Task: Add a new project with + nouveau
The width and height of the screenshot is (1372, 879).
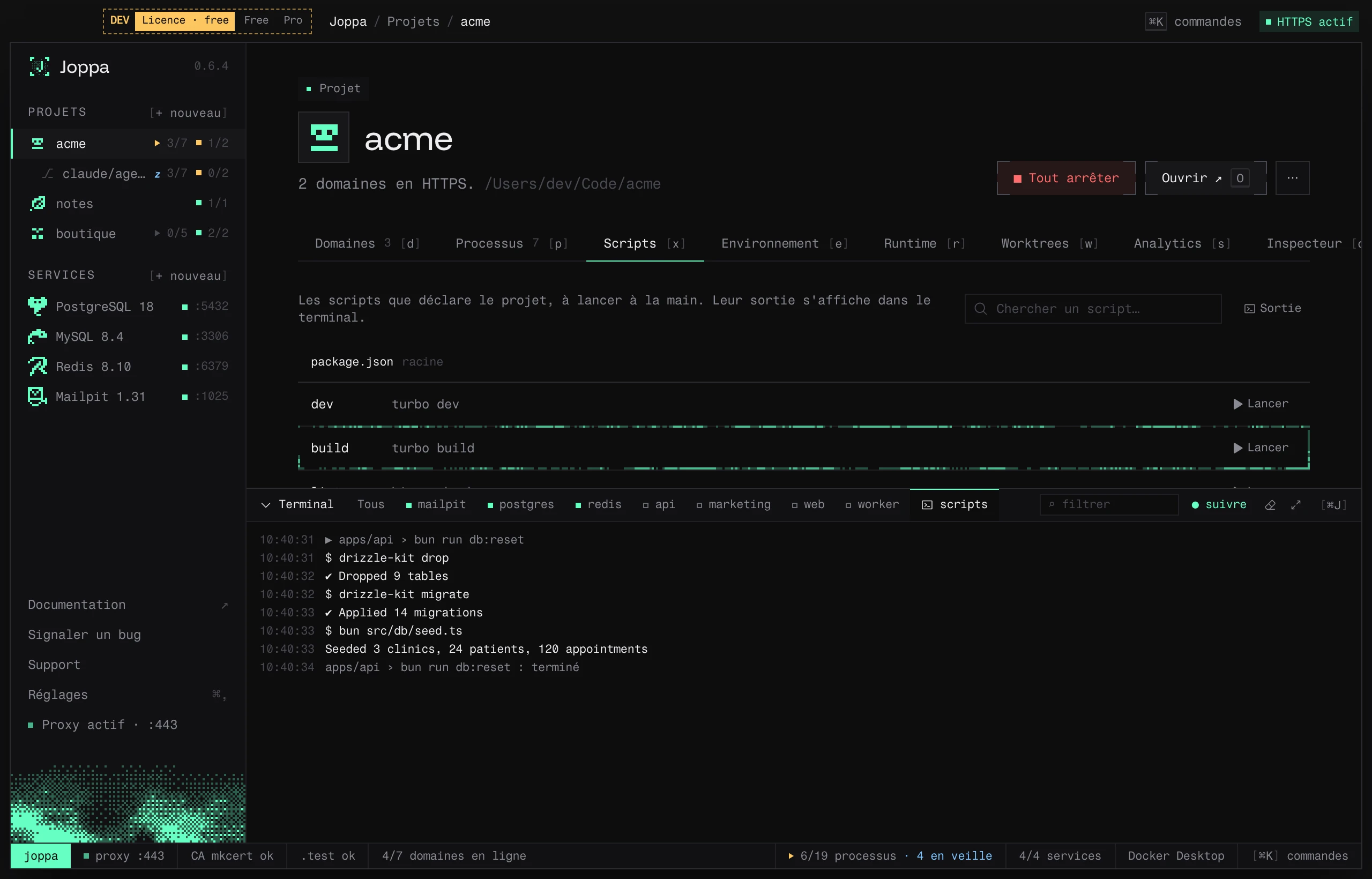Action: (x=188, y=113)
